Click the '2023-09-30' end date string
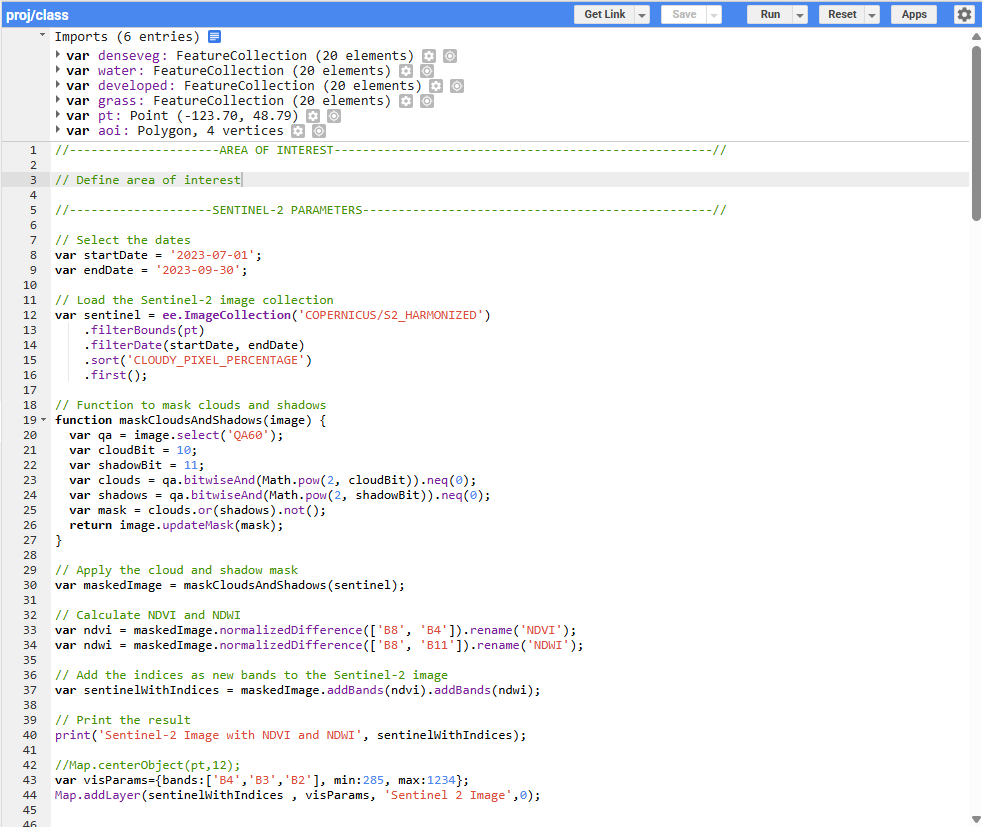 click(x=198, y=270)
